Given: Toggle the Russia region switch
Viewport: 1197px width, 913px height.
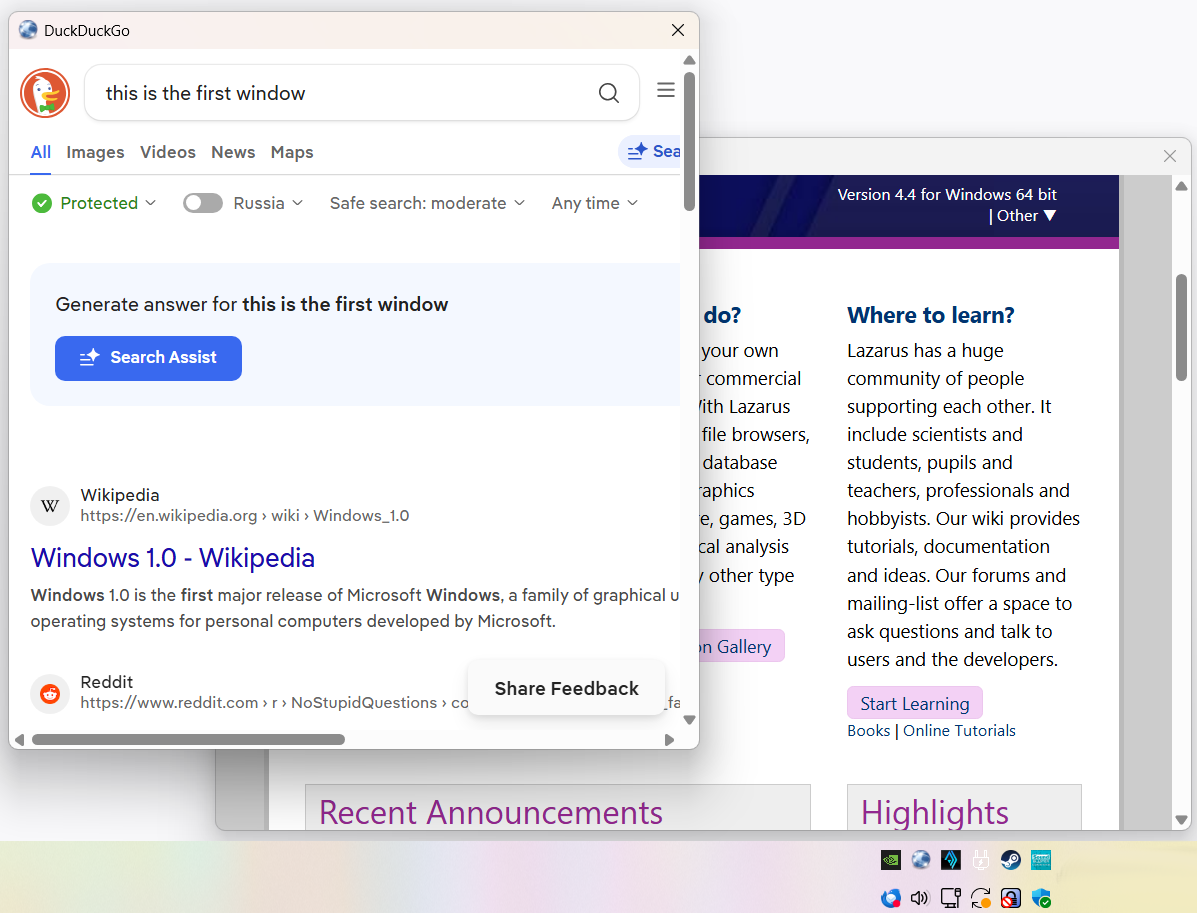Looking at the screenshot, I should 203,203.
